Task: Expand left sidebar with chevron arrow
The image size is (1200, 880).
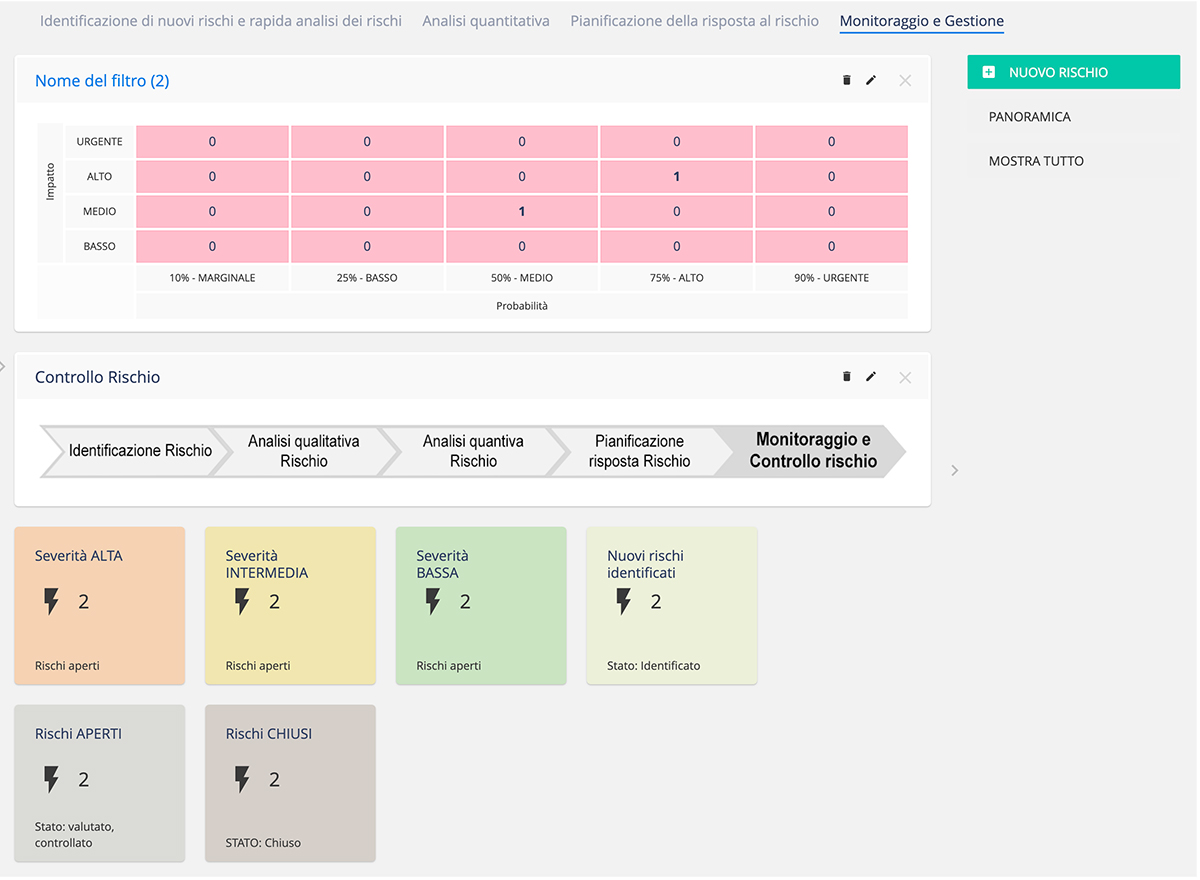Action: (x=3, y=366)
